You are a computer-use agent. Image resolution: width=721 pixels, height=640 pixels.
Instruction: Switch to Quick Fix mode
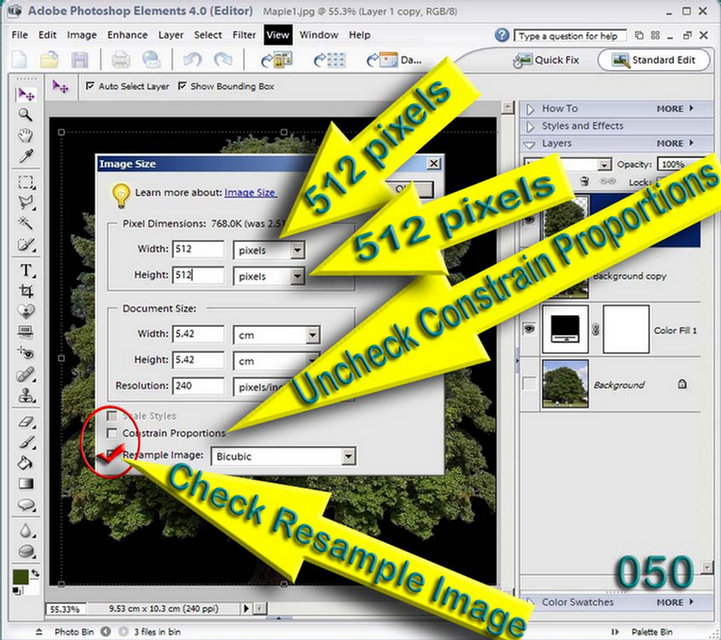[546, 60]
